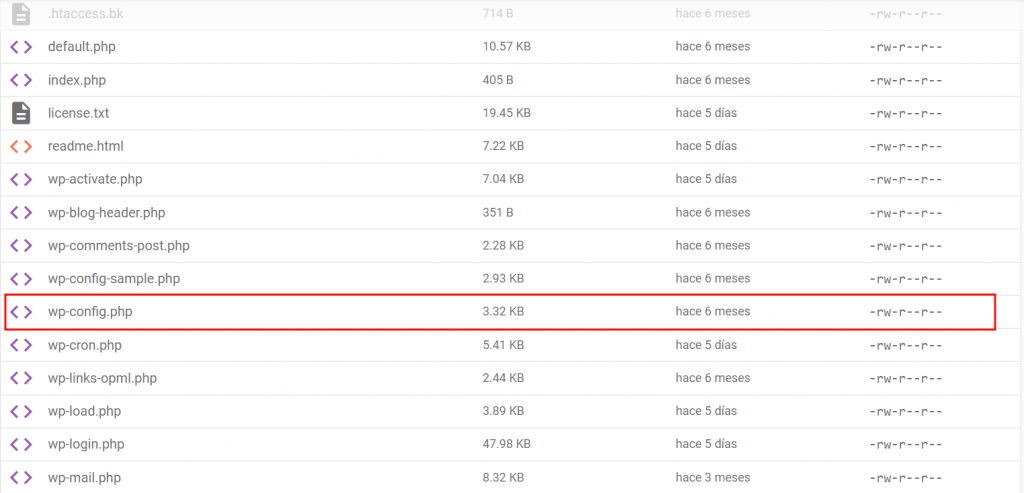
Task: Click the code icon next to index.php
Action: pyautogui.click(x=21, y=80)
